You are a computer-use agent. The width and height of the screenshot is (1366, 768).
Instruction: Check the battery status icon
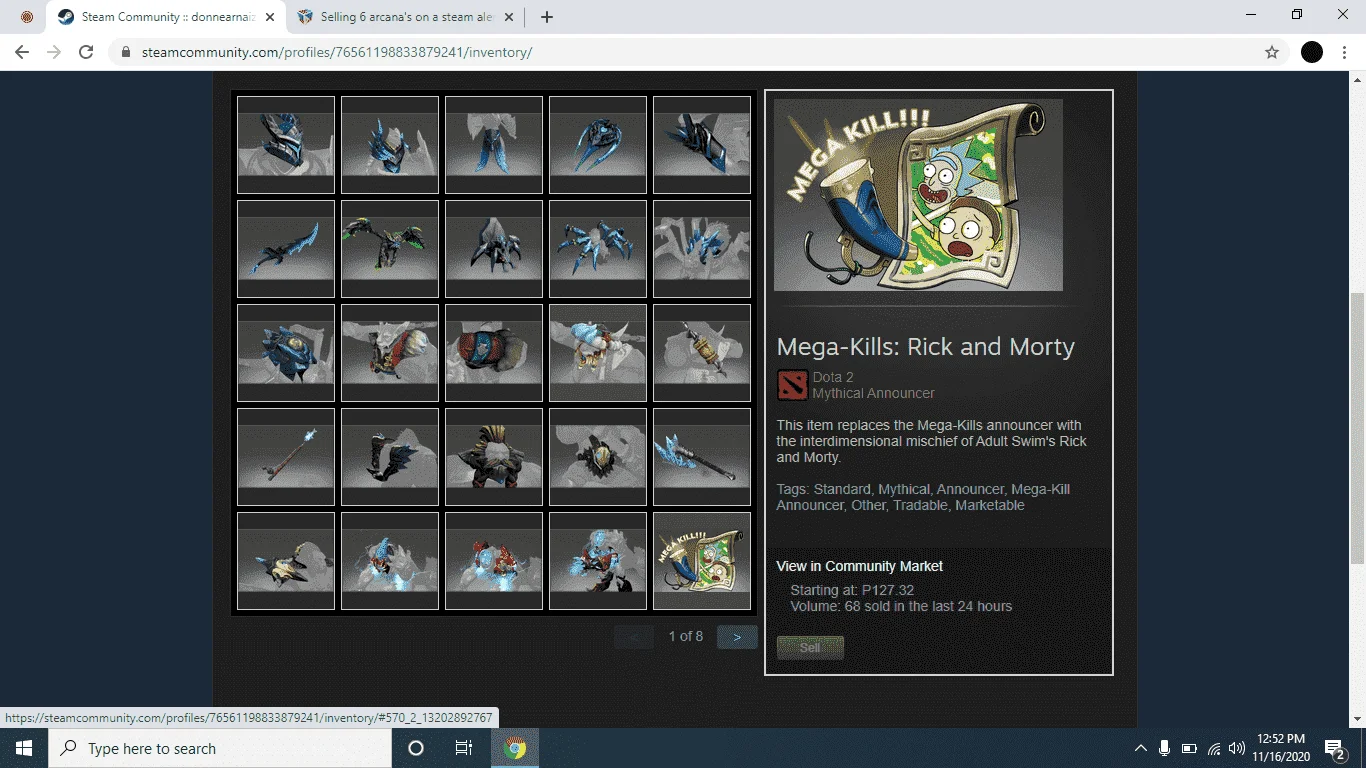[x=1189, y=748]
